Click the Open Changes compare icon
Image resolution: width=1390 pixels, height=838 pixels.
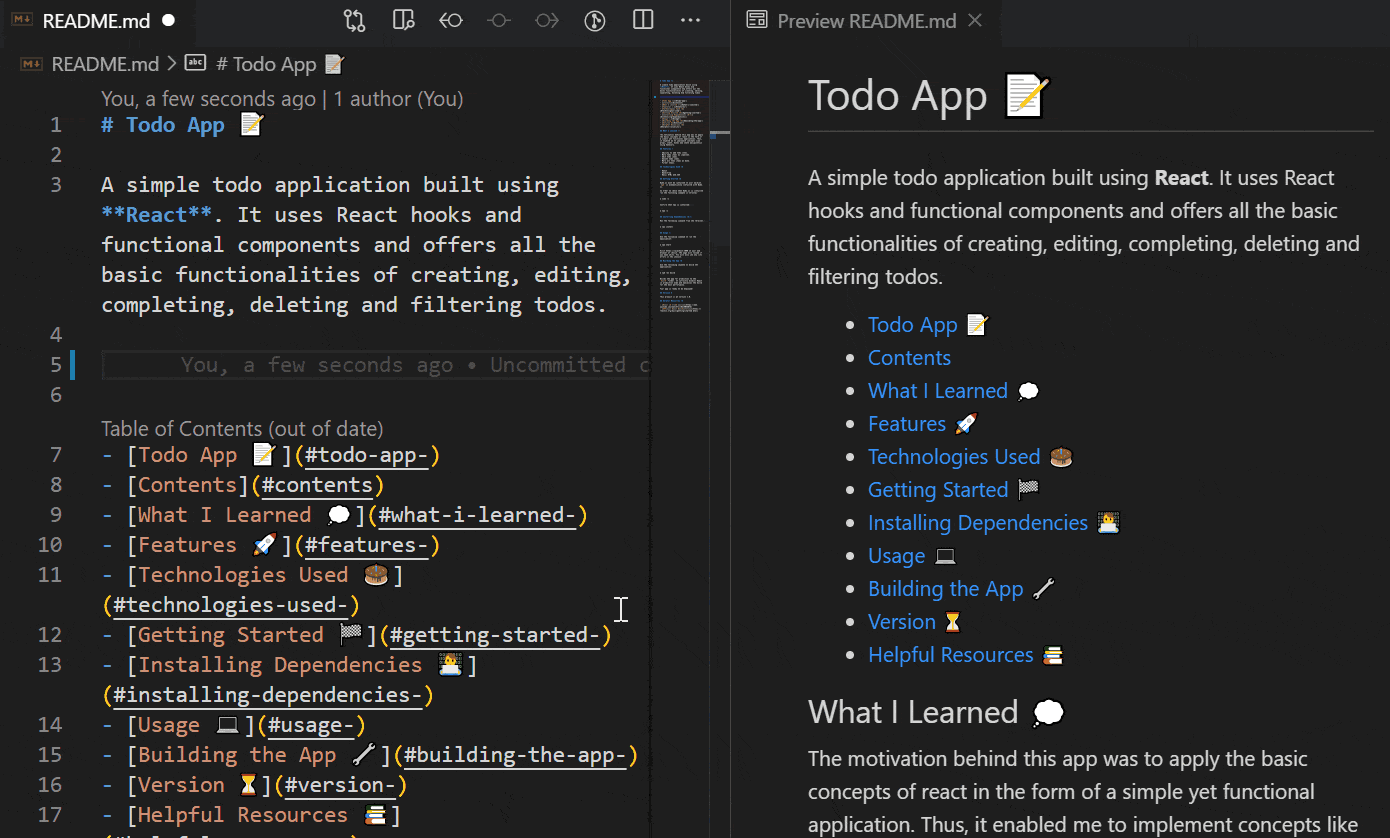[354, 20]
